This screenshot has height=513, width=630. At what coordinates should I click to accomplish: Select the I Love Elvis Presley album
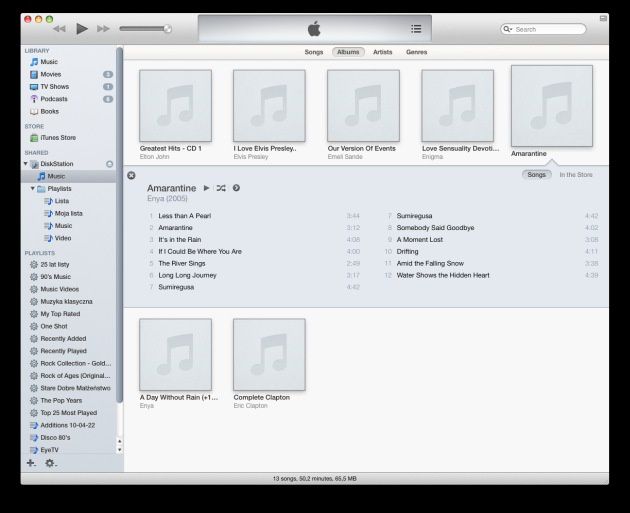pyautogui.click(x=269, y=106)
